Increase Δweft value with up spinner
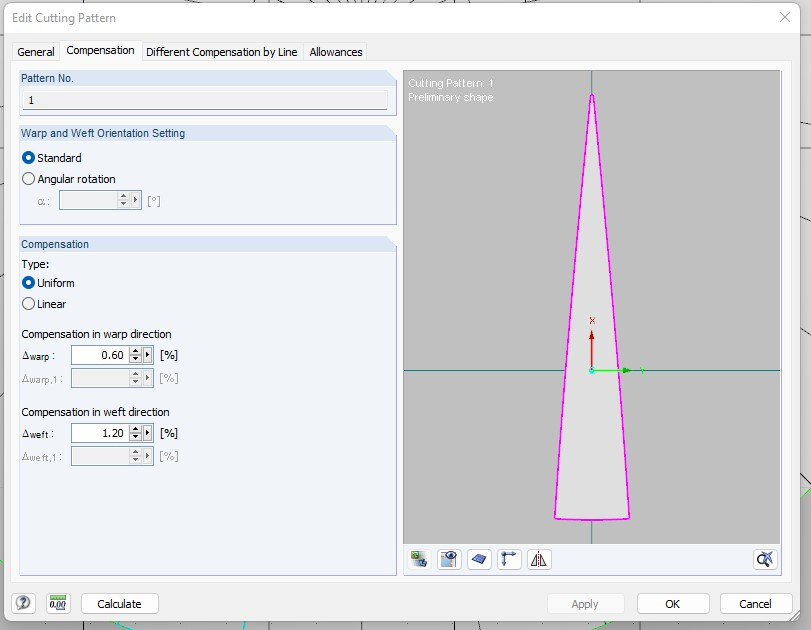The height and width of the screenshot is (630, 811). coord(136,429)
